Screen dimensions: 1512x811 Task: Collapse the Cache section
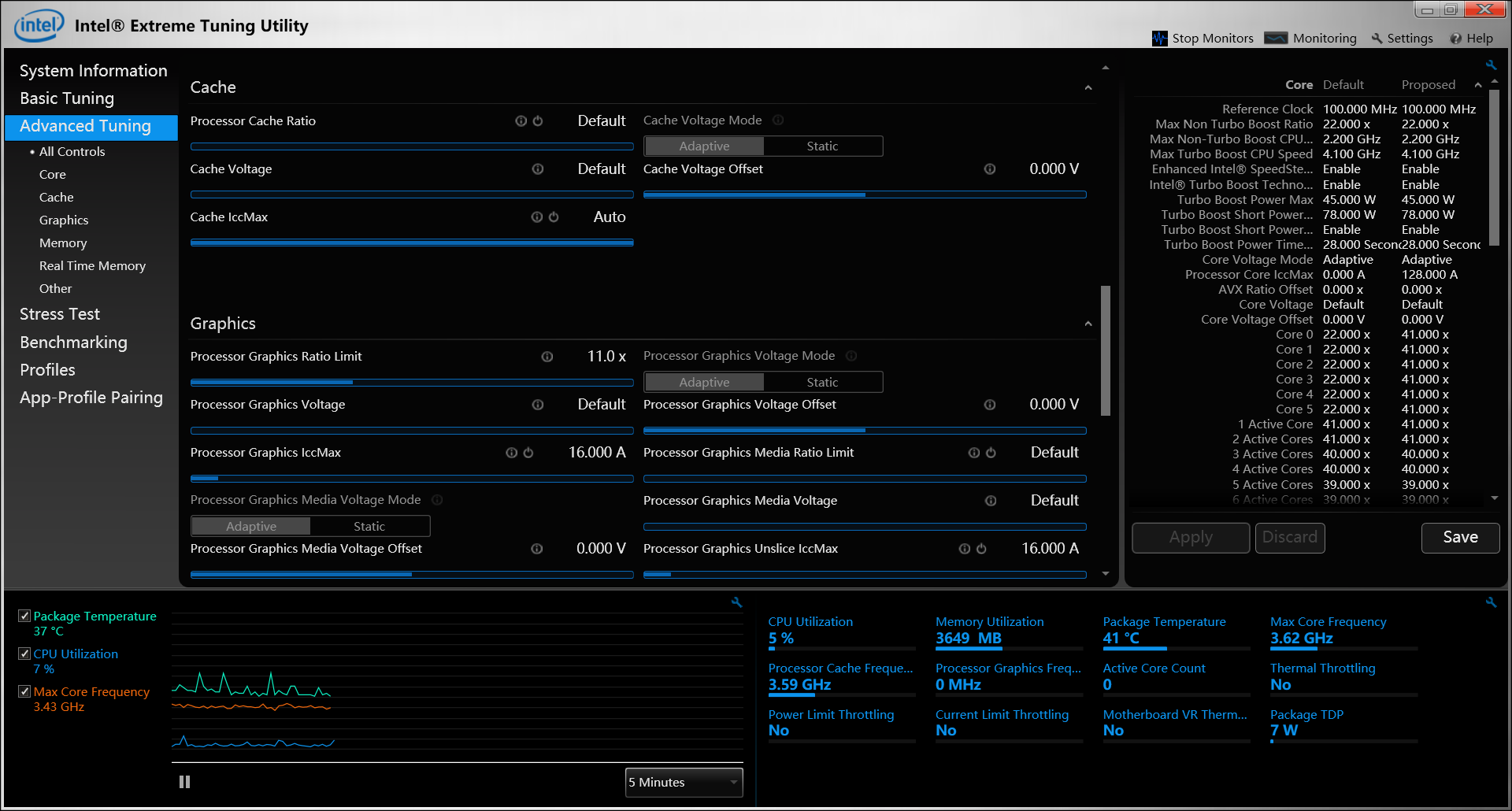click(x=1088, y=88)
